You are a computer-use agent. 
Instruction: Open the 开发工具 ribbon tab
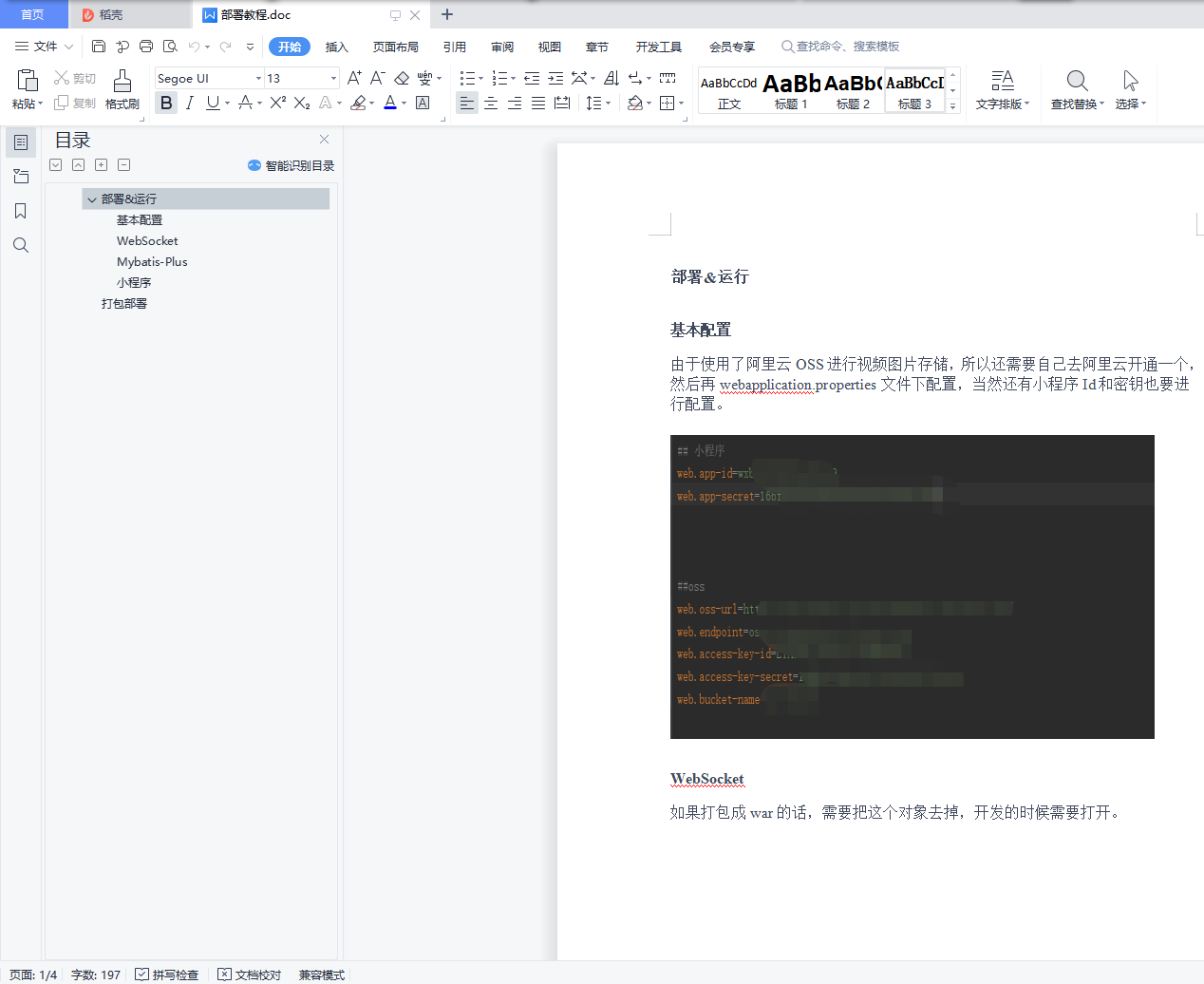click(x=659, y=47)
